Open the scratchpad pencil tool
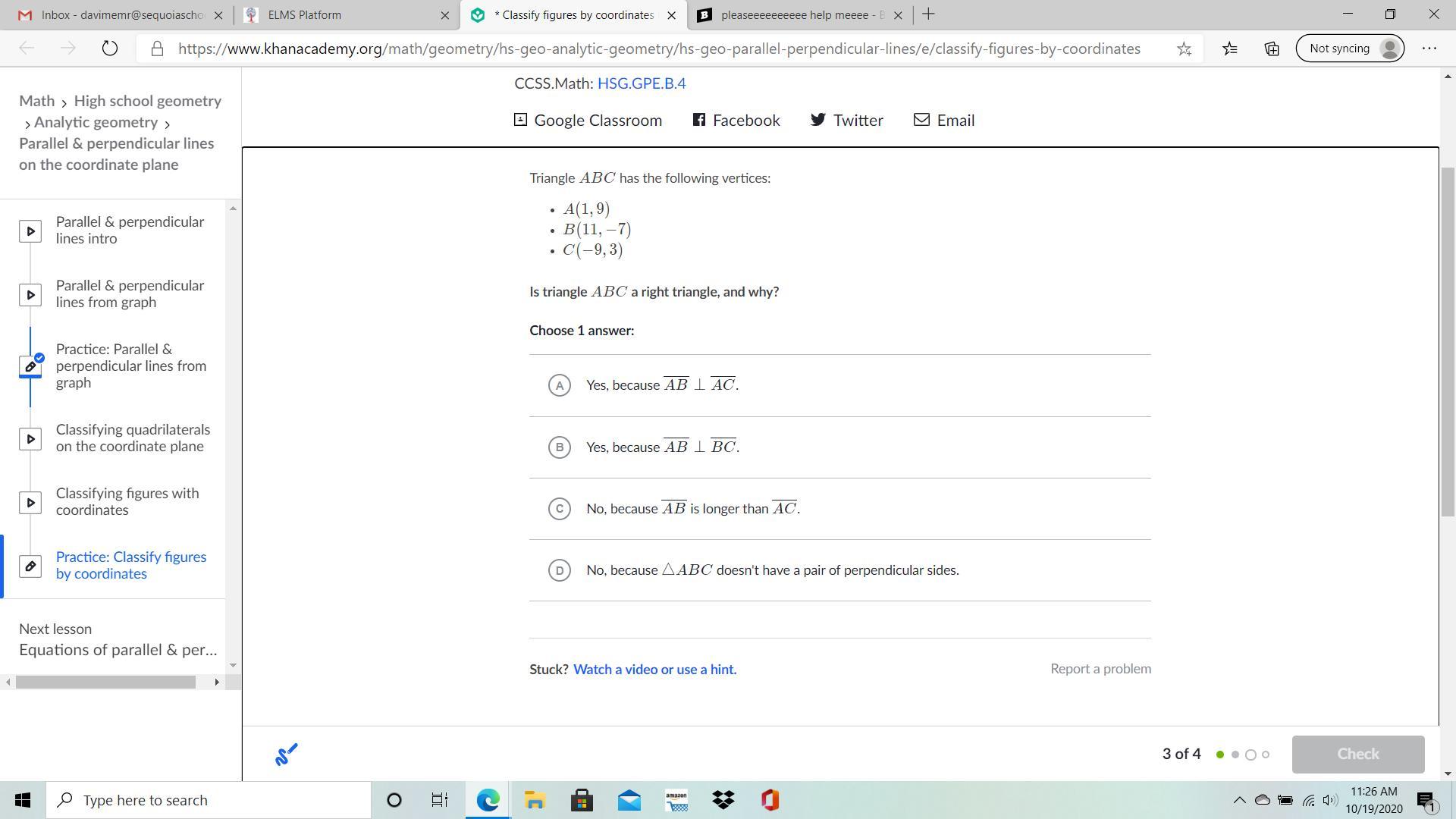 [286, 754]
